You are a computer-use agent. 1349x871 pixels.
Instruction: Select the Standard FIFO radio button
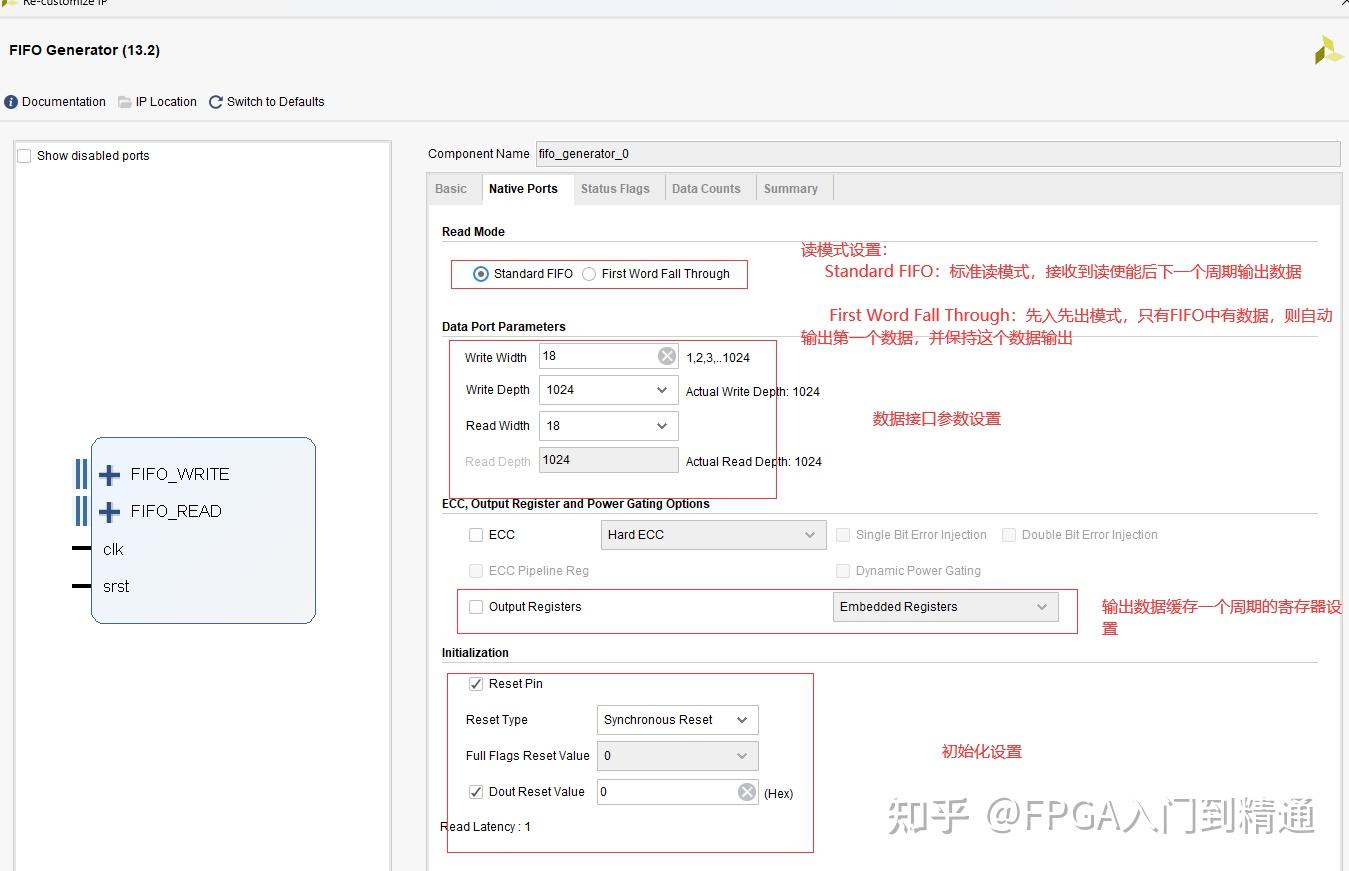tap(481, 274)
